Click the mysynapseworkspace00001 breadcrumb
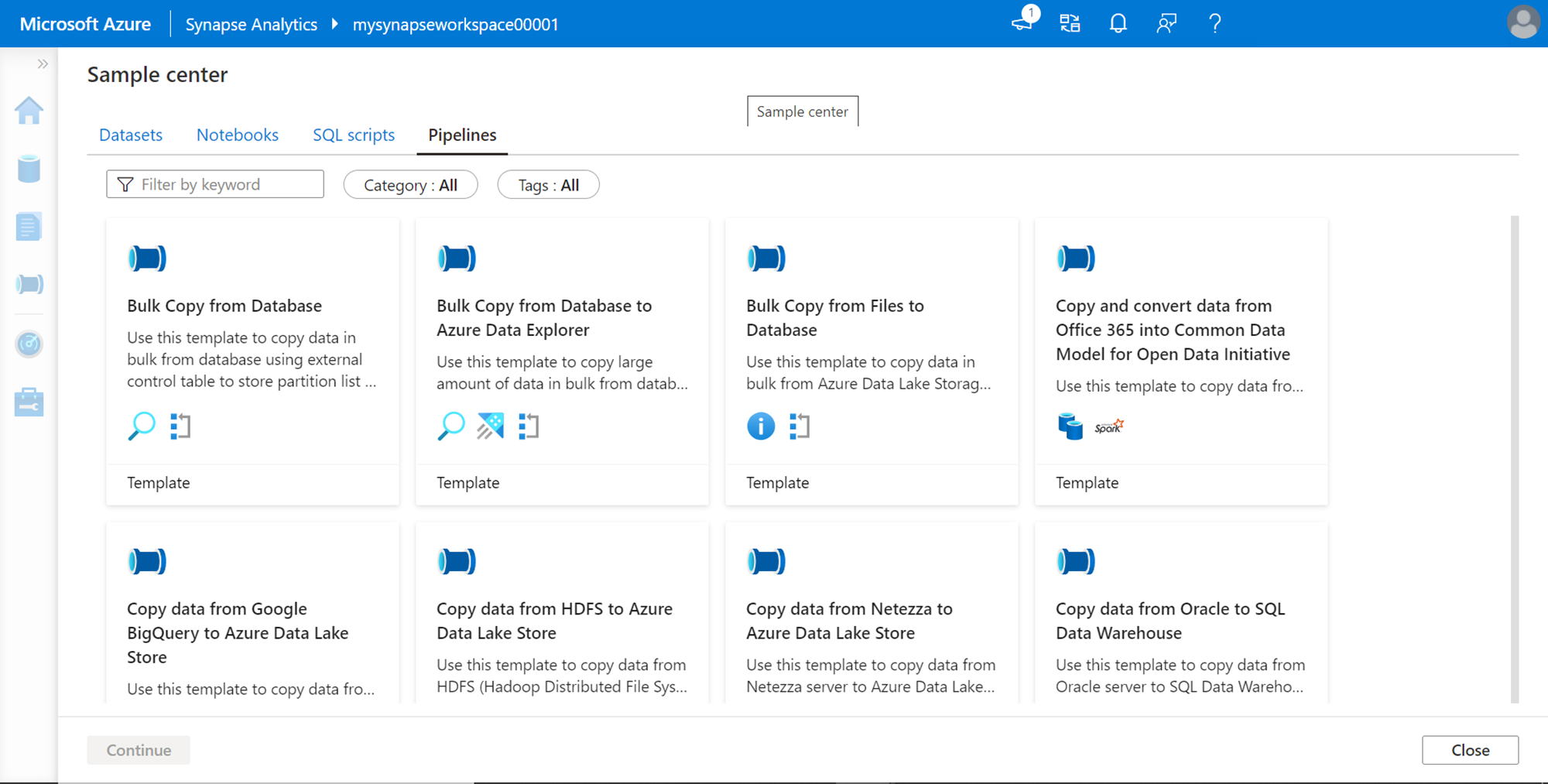 point(455,24)
